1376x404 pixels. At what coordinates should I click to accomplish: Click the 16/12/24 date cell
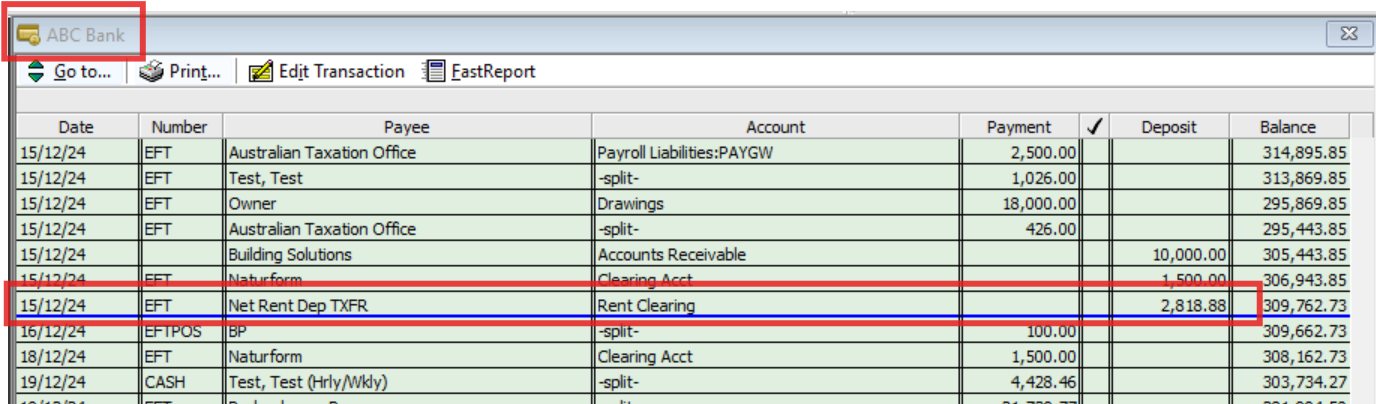[78, 331]
